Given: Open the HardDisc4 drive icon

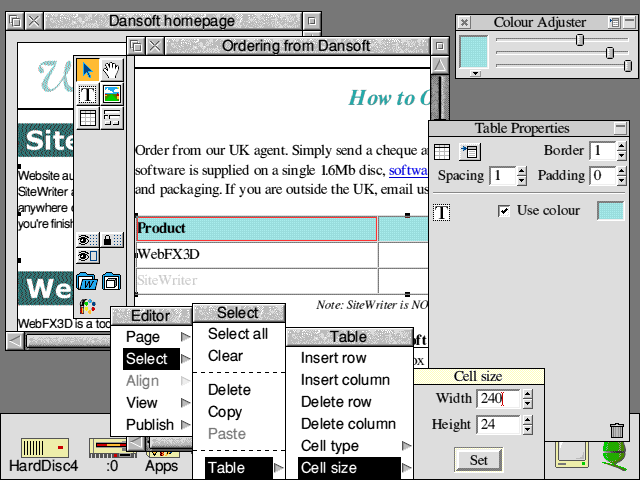Looking at the screenshot, I should coord(44,448).
